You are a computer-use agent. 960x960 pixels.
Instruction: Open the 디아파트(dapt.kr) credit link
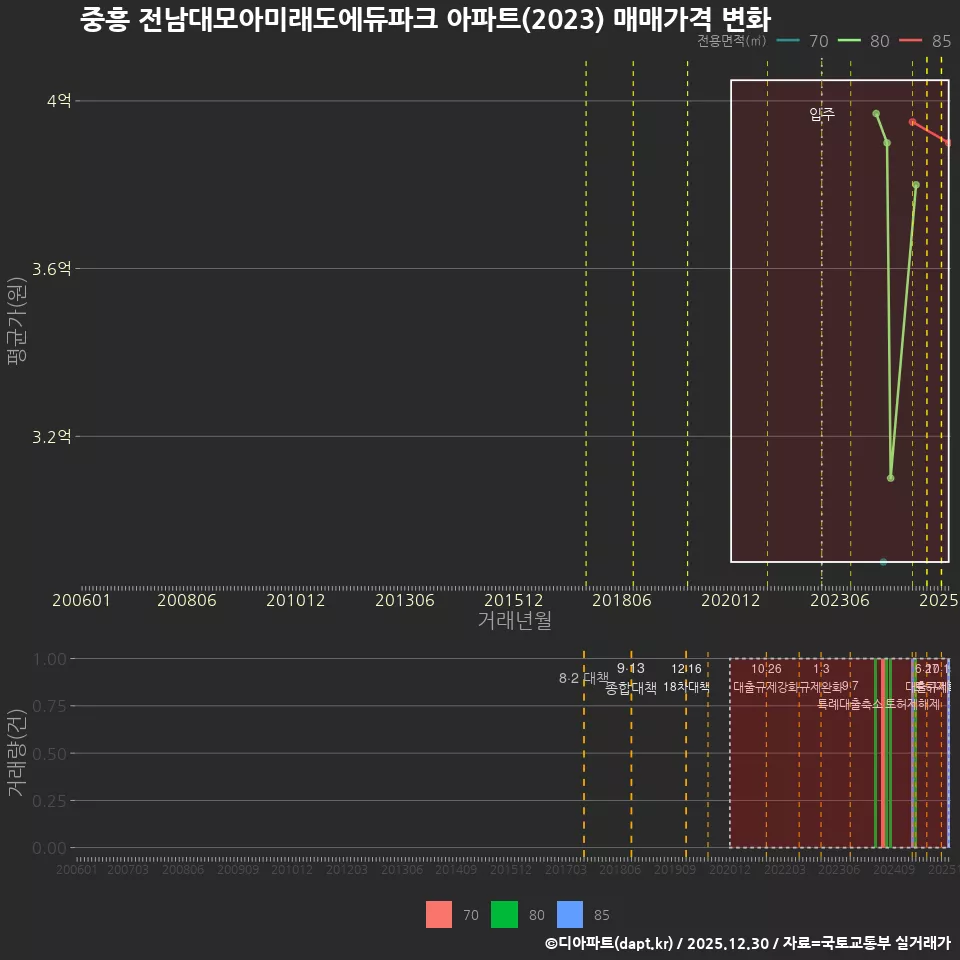(609, 943)
